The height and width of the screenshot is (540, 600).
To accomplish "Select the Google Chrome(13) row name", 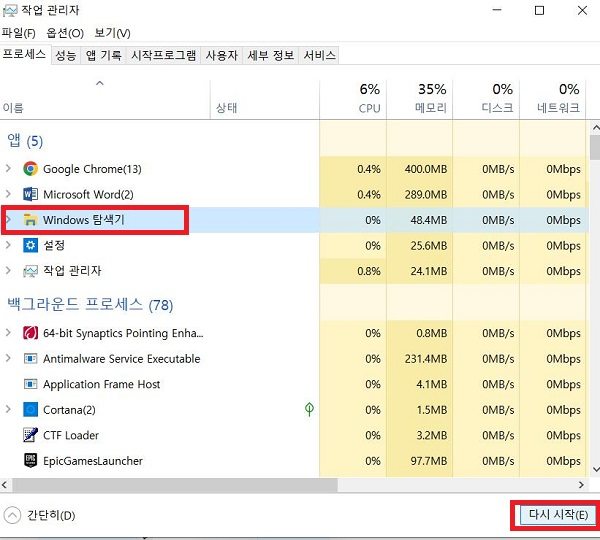I will 92,169.
